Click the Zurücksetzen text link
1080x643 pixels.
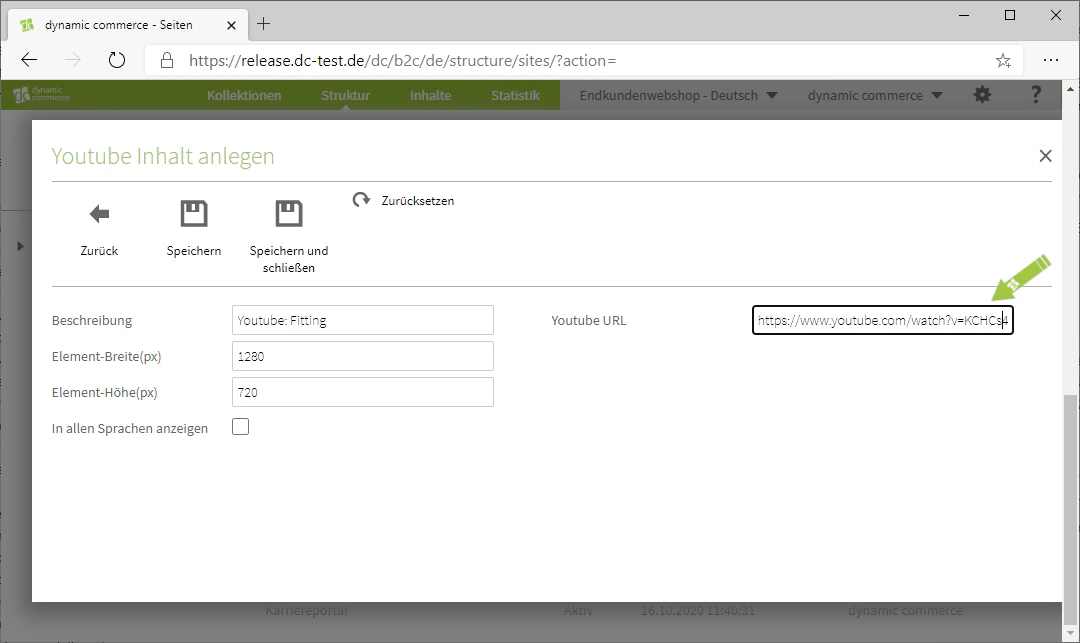click(x=417, y=201)
